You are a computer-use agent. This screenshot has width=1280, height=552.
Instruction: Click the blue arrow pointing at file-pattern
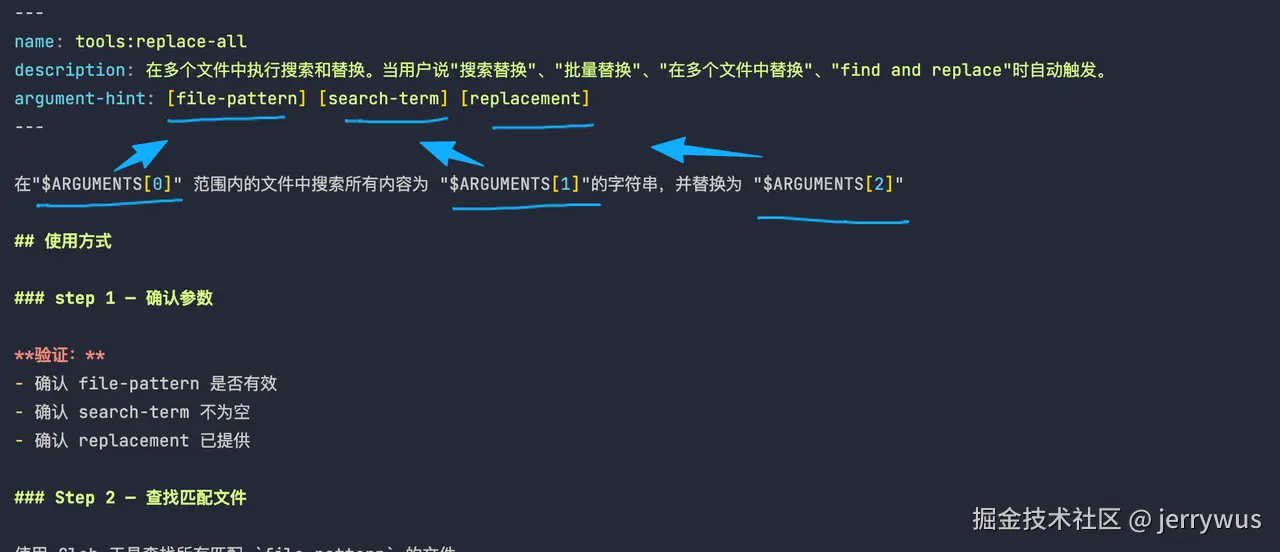click(142, 156)
